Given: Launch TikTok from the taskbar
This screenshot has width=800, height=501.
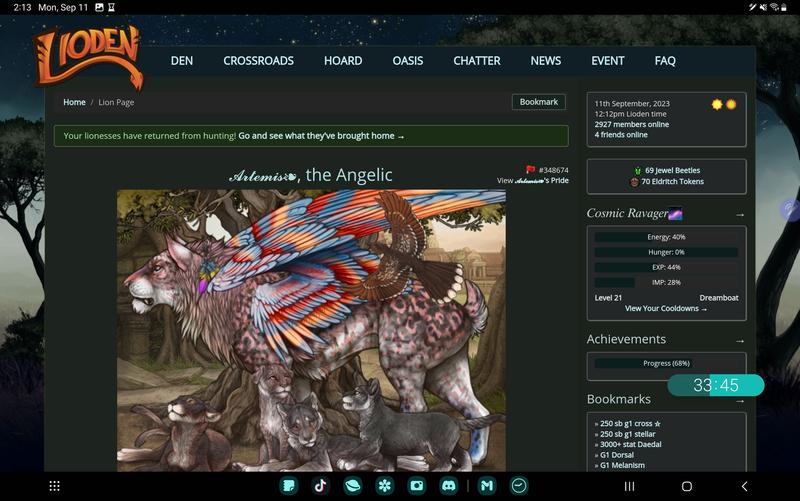Looking at the screenshot, I should point(320,486).
